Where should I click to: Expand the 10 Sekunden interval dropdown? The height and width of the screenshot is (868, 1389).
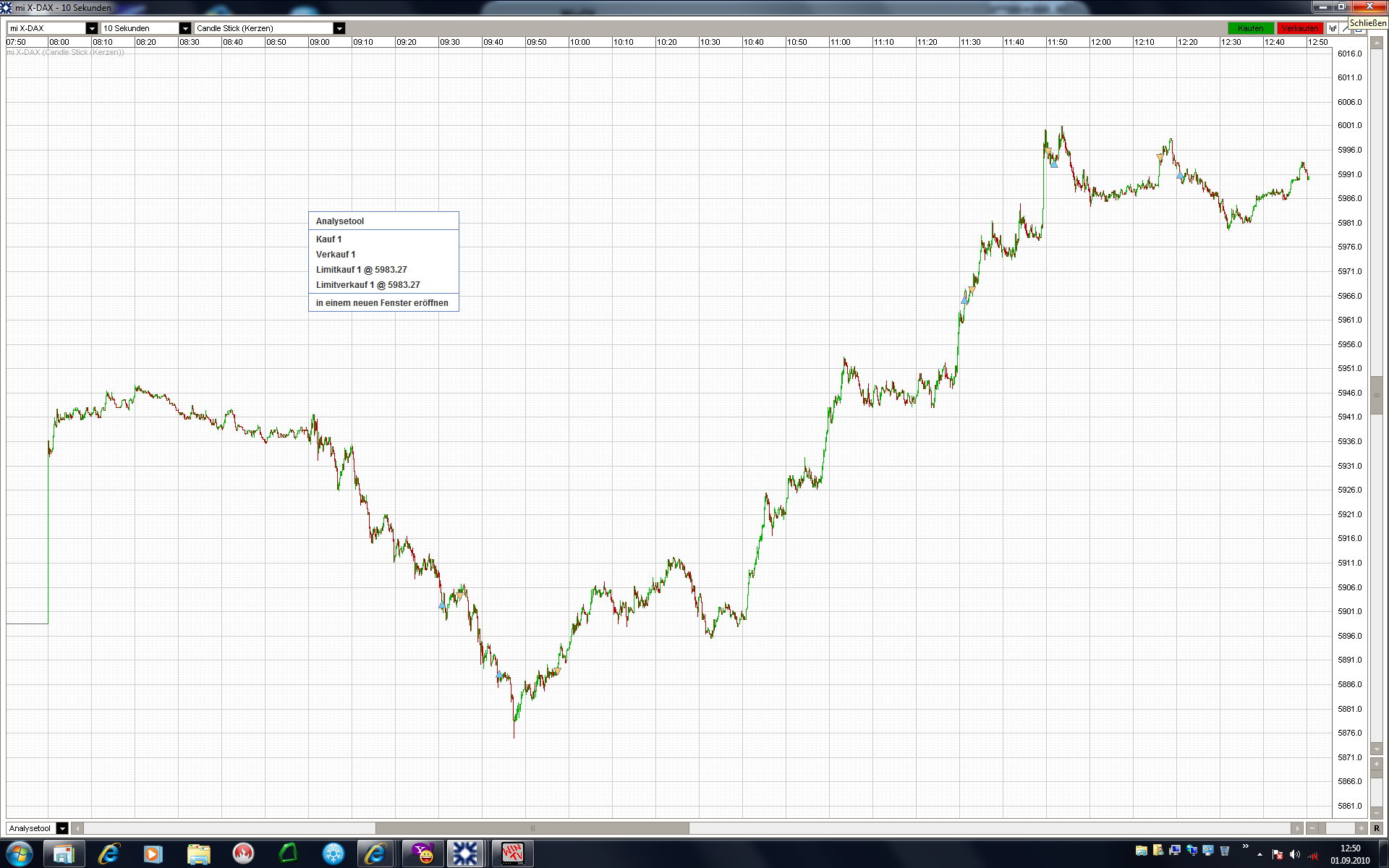pyautogui.click(x=185, y=28)
